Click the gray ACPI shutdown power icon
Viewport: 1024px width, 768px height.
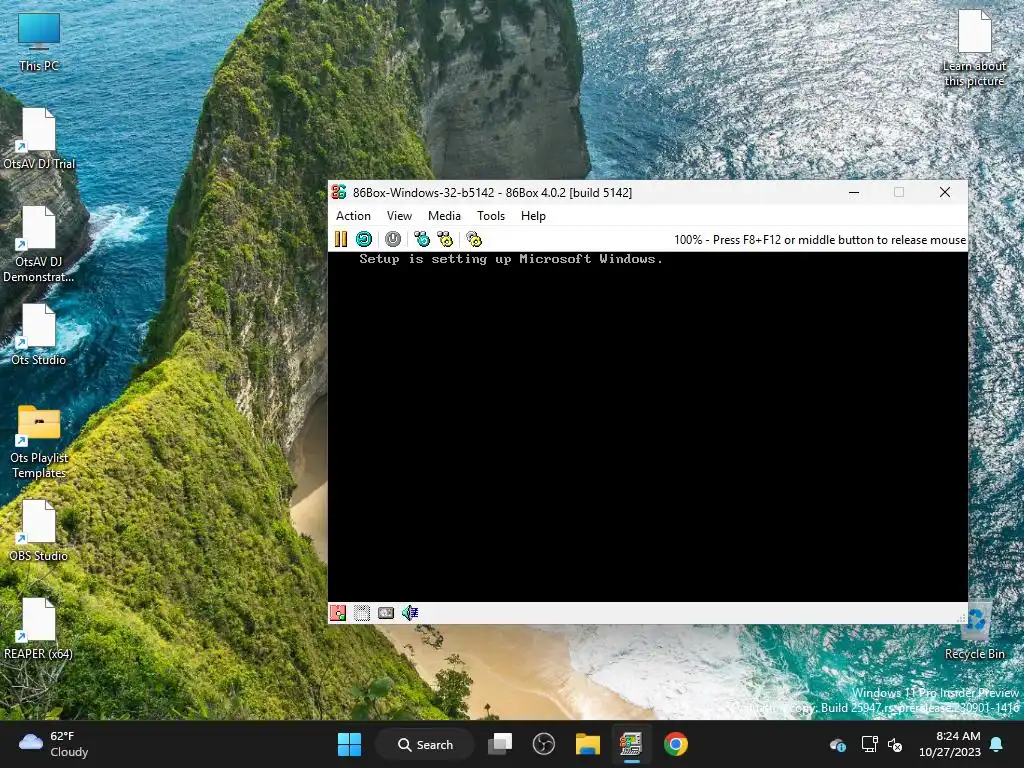coord(392,239)
